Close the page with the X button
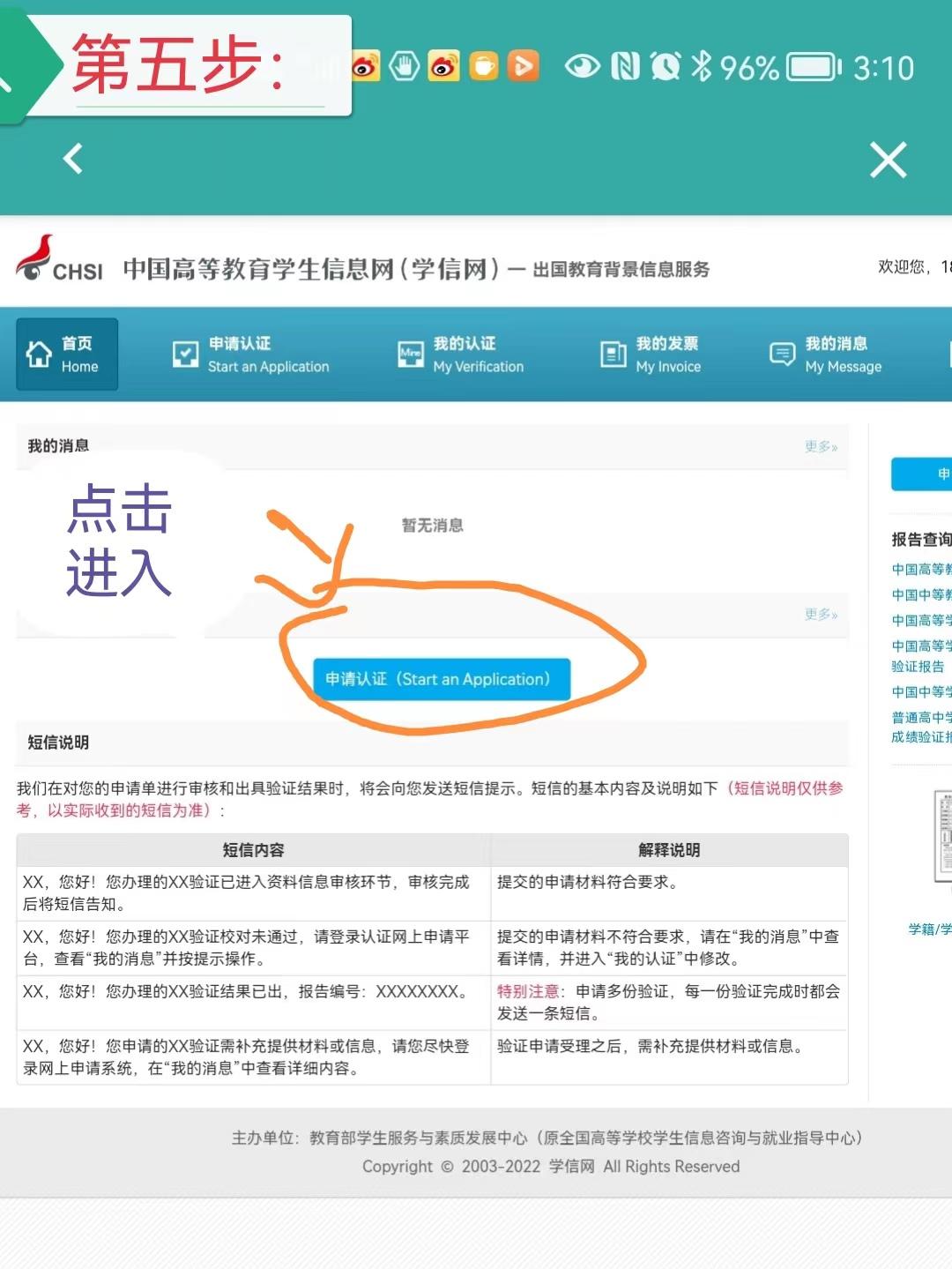The width and height of the screenshot is (952, 1269). click(888, 160)
